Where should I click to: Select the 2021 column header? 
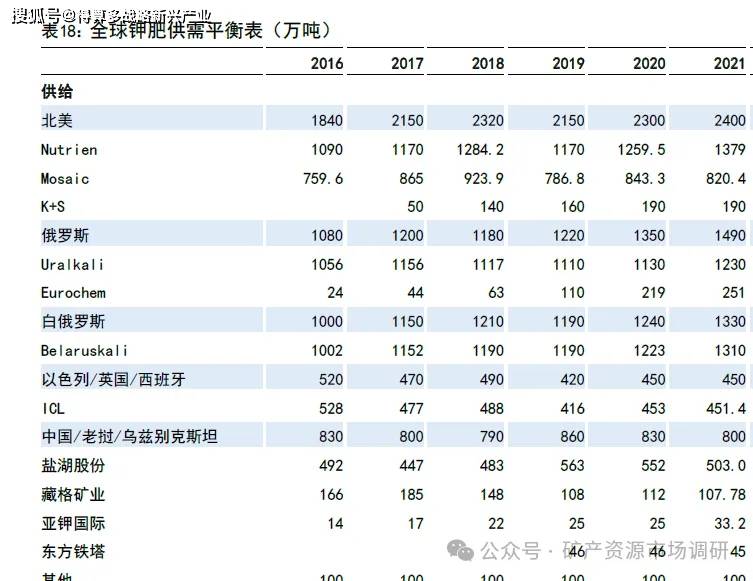(729, 63)
